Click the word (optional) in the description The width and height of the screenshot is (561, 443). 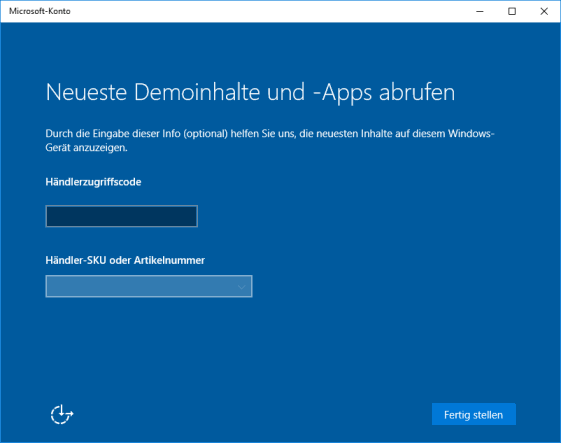pos(205,134)
